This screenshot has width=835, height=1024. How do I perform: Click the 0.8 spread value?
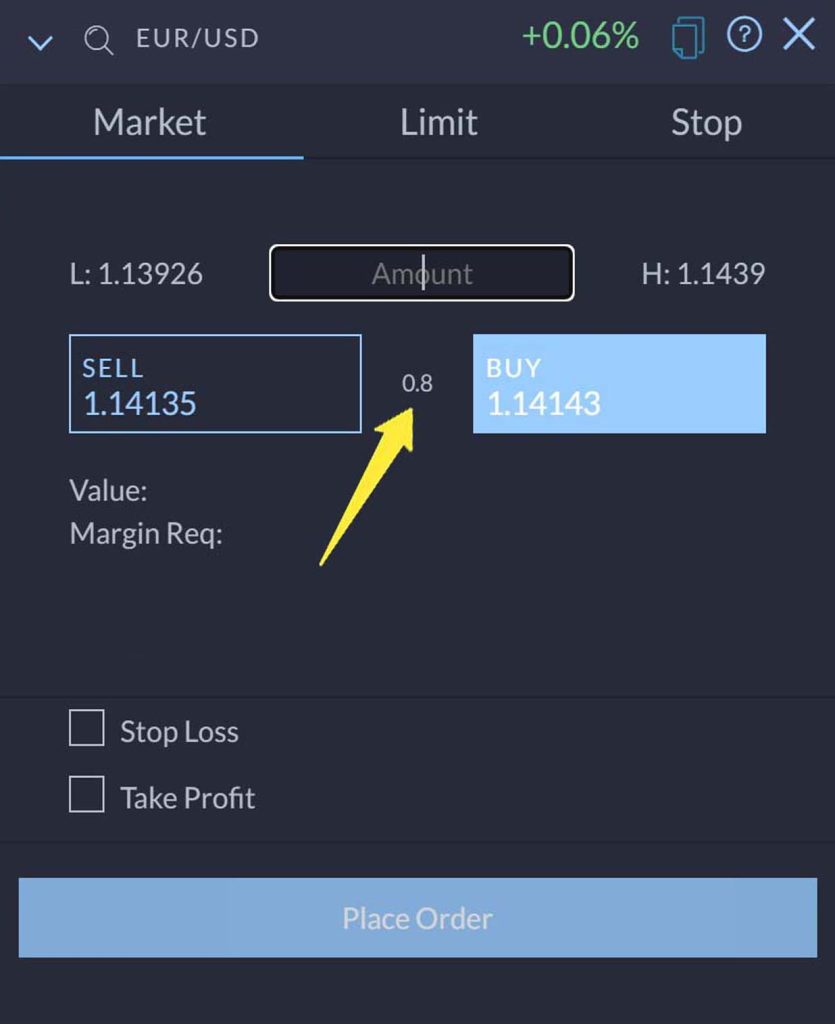(417, 383)
